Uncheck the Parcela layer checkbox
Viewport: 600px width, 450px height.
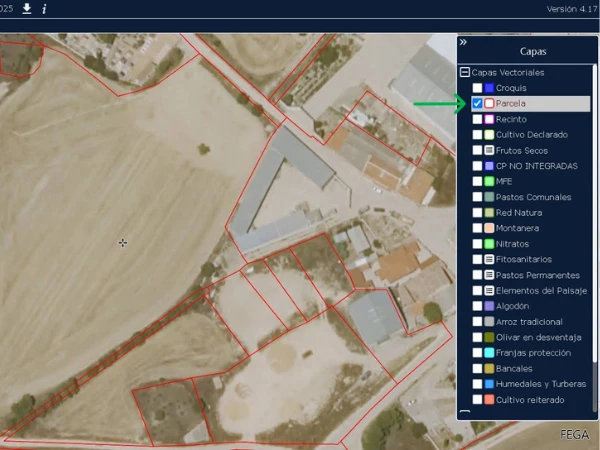click(x=477, y=104)
